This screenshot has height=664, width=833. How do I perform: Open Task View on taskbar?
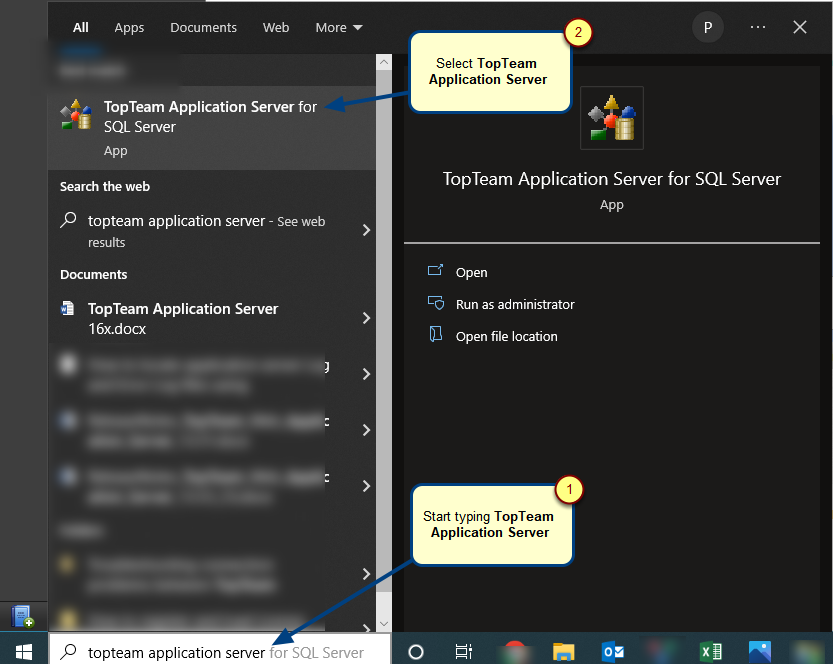[463, 651]
